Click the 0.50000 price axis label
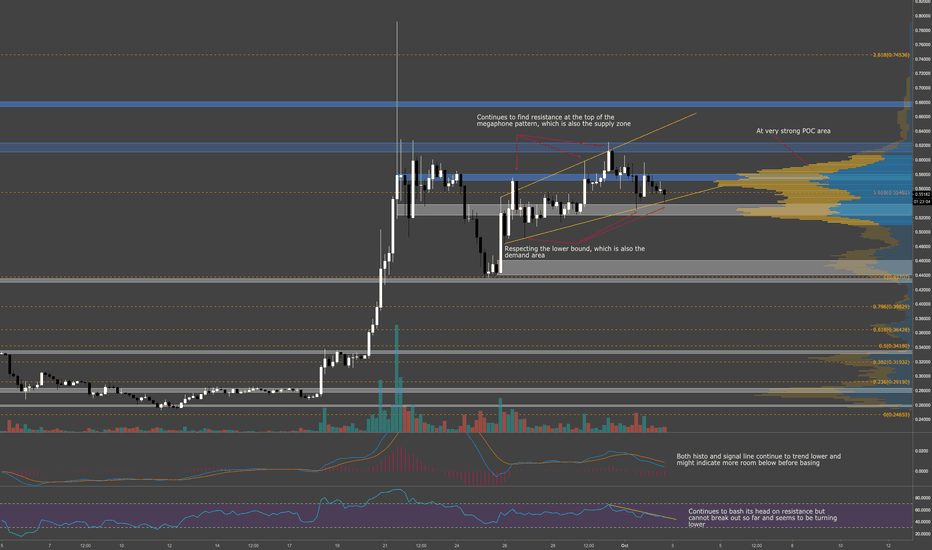Image resolution: width=932 pixels, height=550 pixels. 922,232
